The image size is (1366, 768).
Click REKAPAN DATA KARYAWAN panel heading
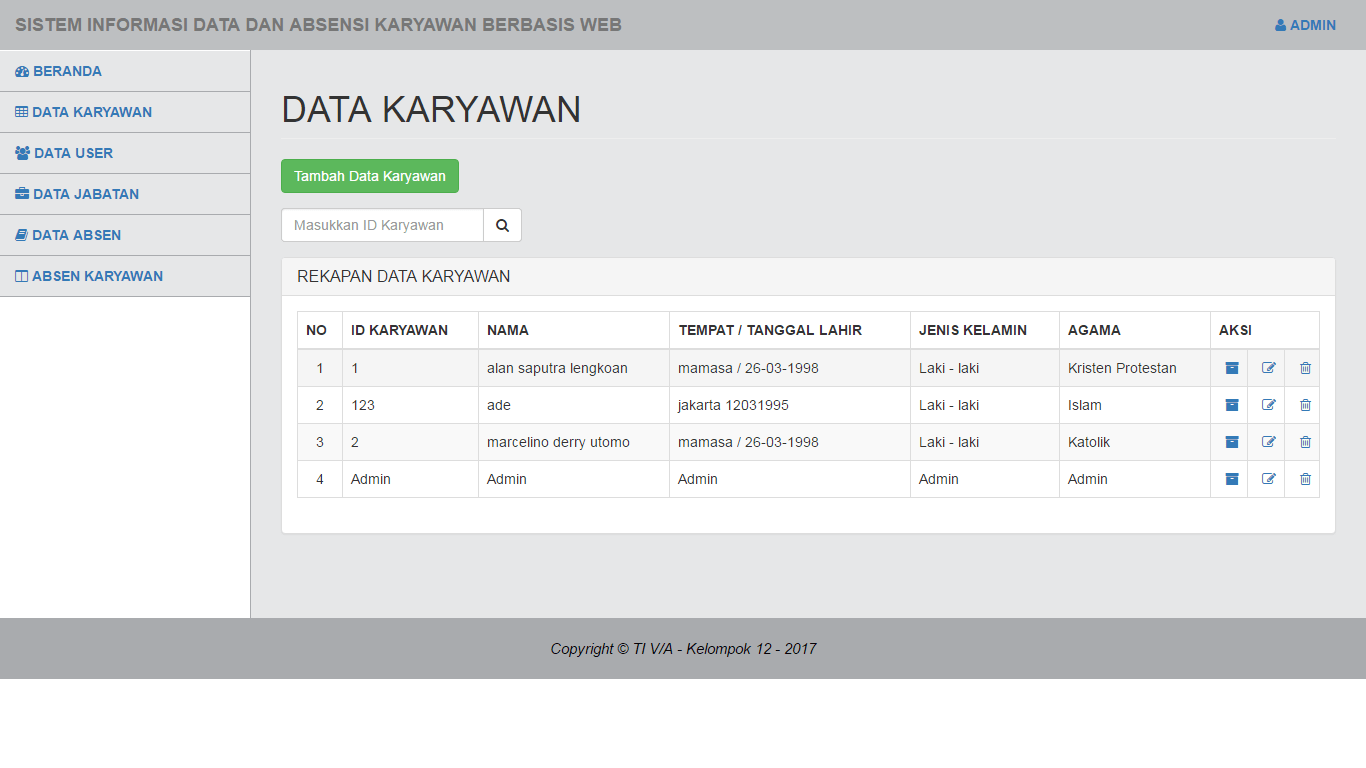click(404, 276)
